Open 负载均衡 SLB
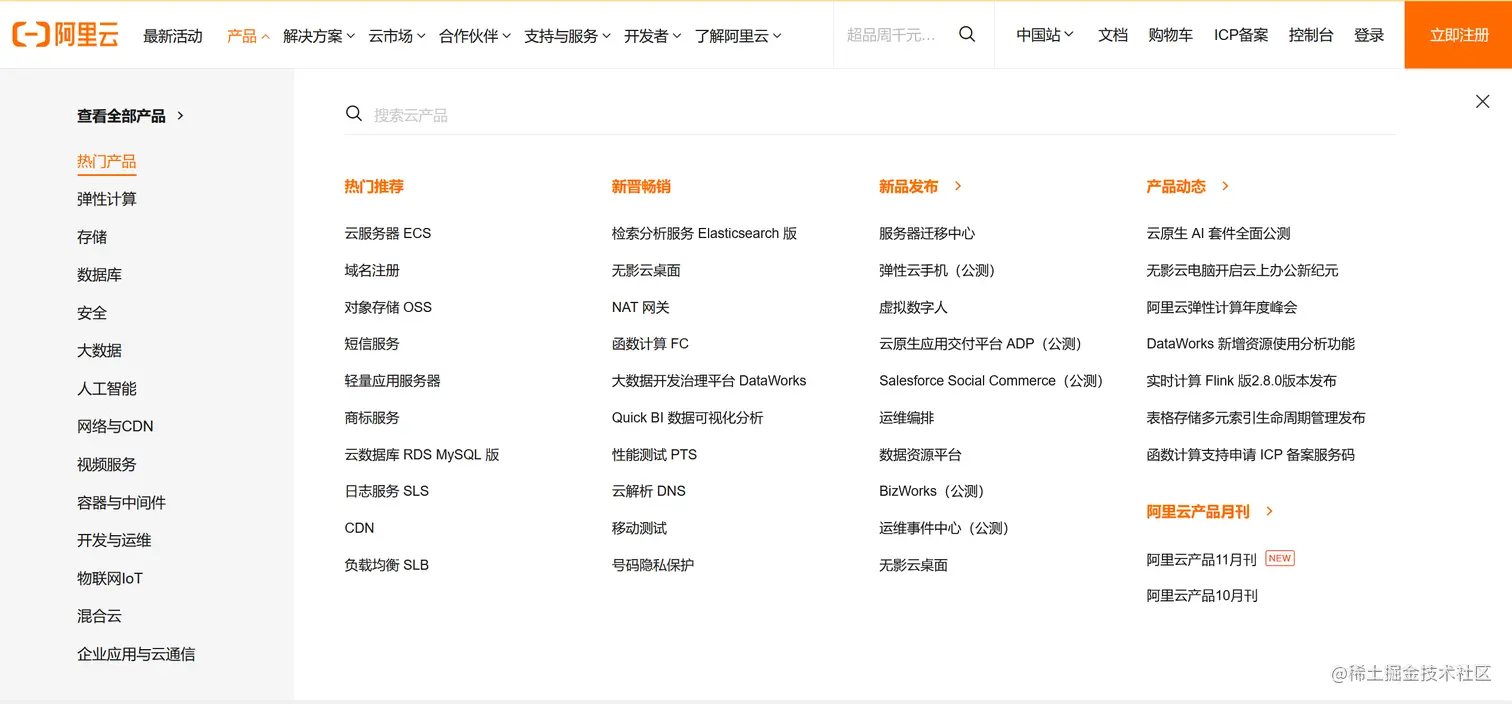 (387, 565)
